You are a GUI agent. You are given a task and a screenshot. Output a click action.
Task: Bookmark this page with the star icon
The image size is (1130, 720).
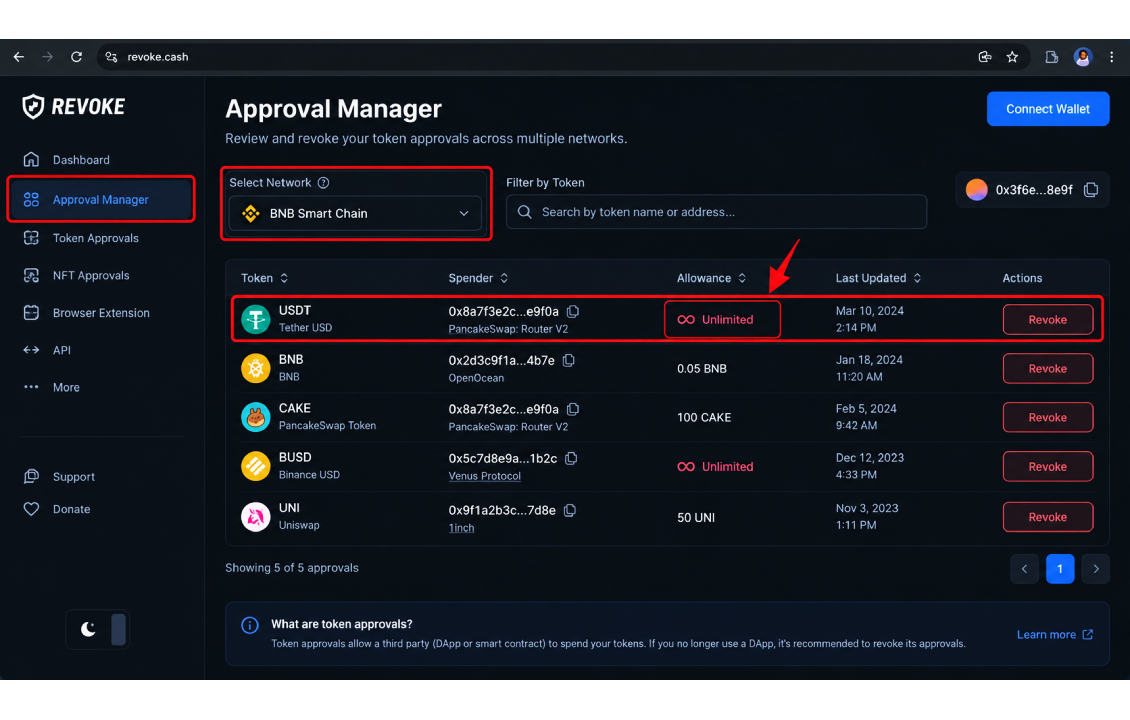coord(1013,57)
